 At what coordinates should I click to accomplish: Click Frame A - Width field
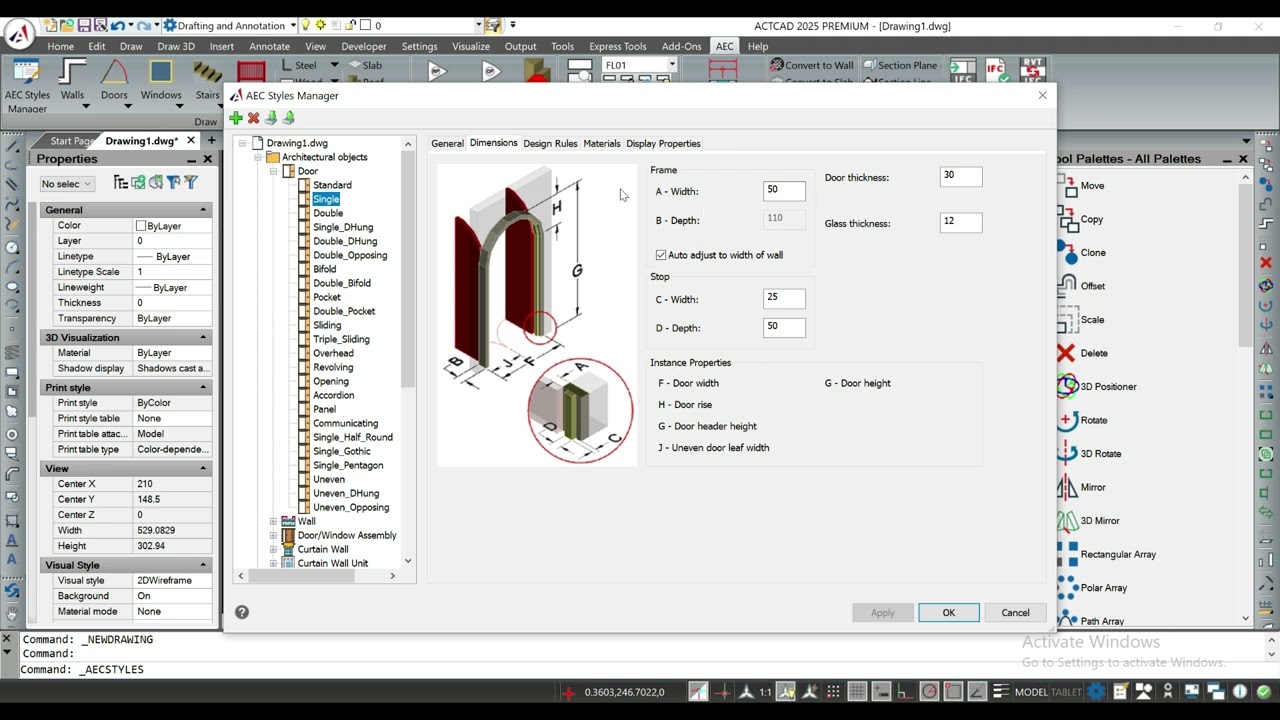[784, 190]
